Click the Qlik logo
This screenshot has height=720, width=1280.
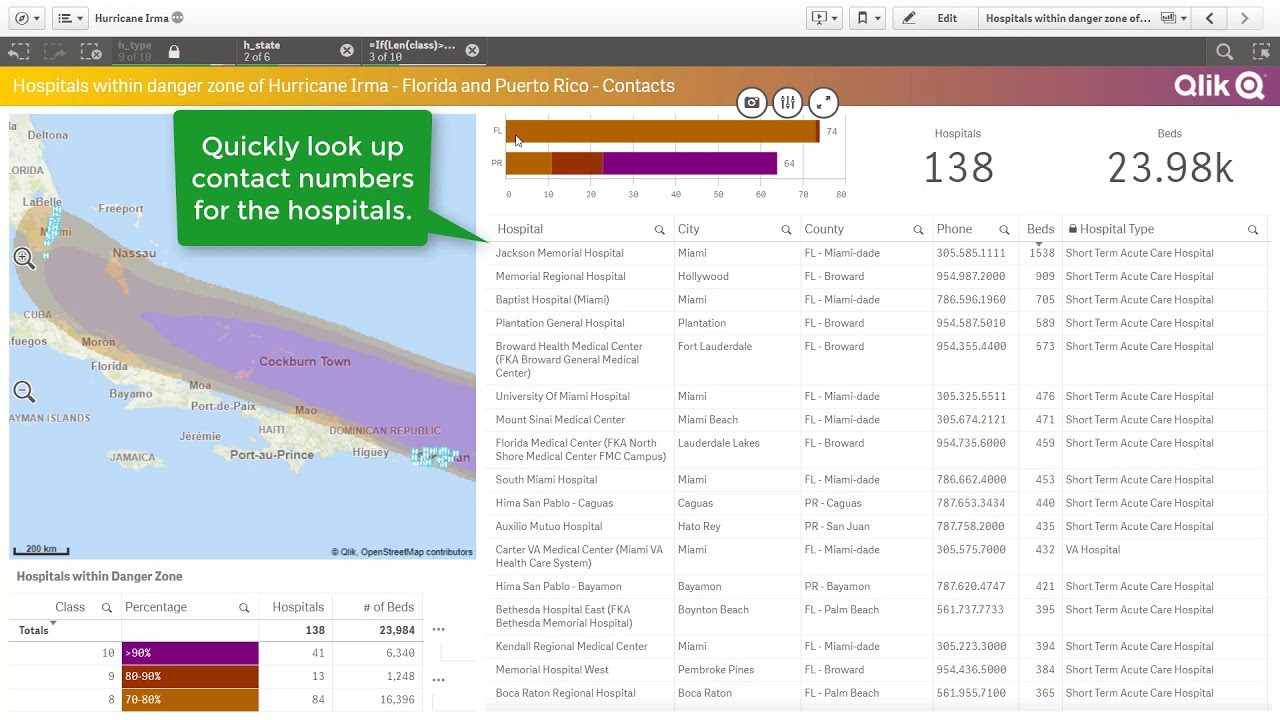pos(1219,86)
